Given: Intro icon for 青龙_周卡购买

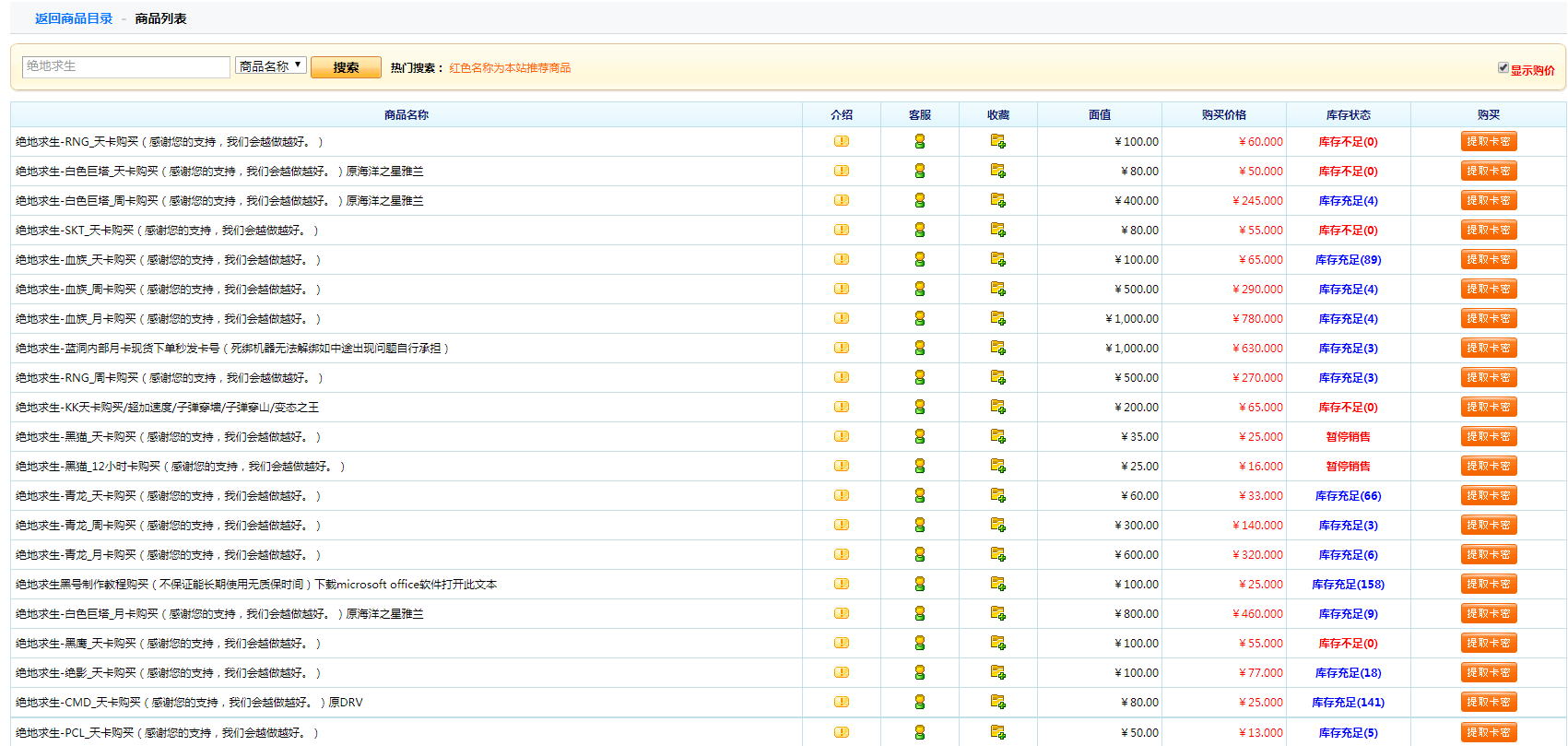Looking at the screenshot, I should pyautogui.click(x=842, y=525).
